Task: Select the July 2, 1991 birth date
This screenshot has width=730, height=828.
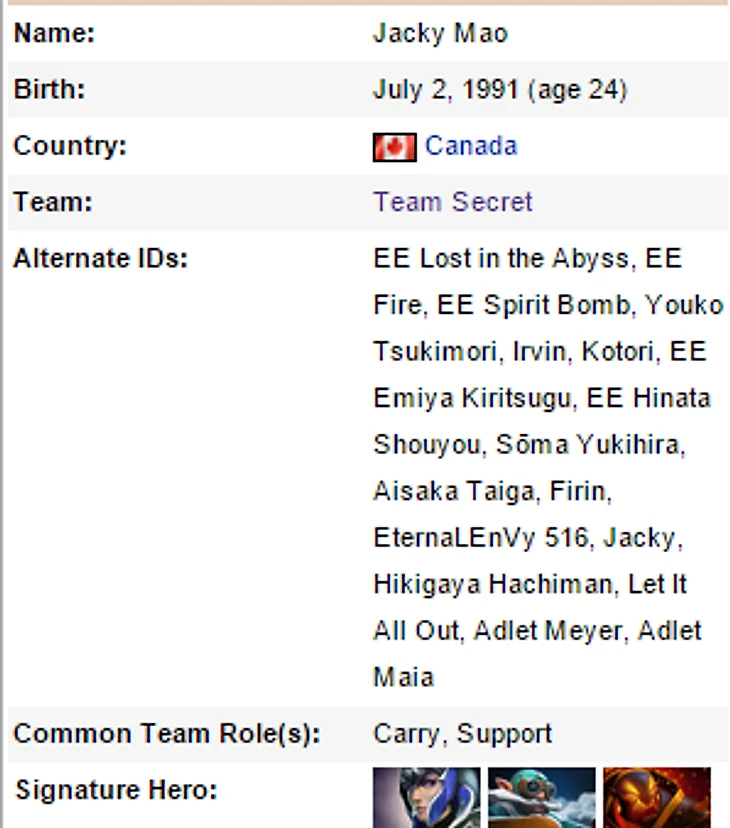Action: click(x=447, y=90)
